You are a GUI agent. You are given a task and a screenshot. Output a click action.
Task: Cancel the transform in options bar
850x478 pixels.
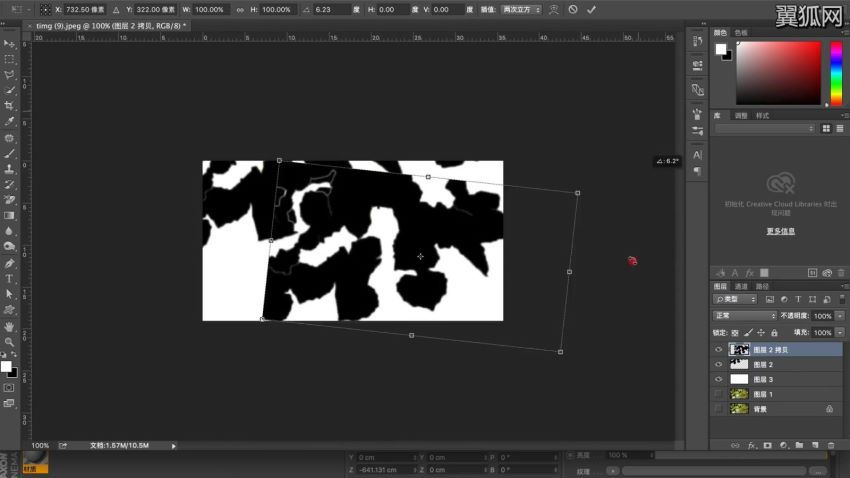click(573, 9)
